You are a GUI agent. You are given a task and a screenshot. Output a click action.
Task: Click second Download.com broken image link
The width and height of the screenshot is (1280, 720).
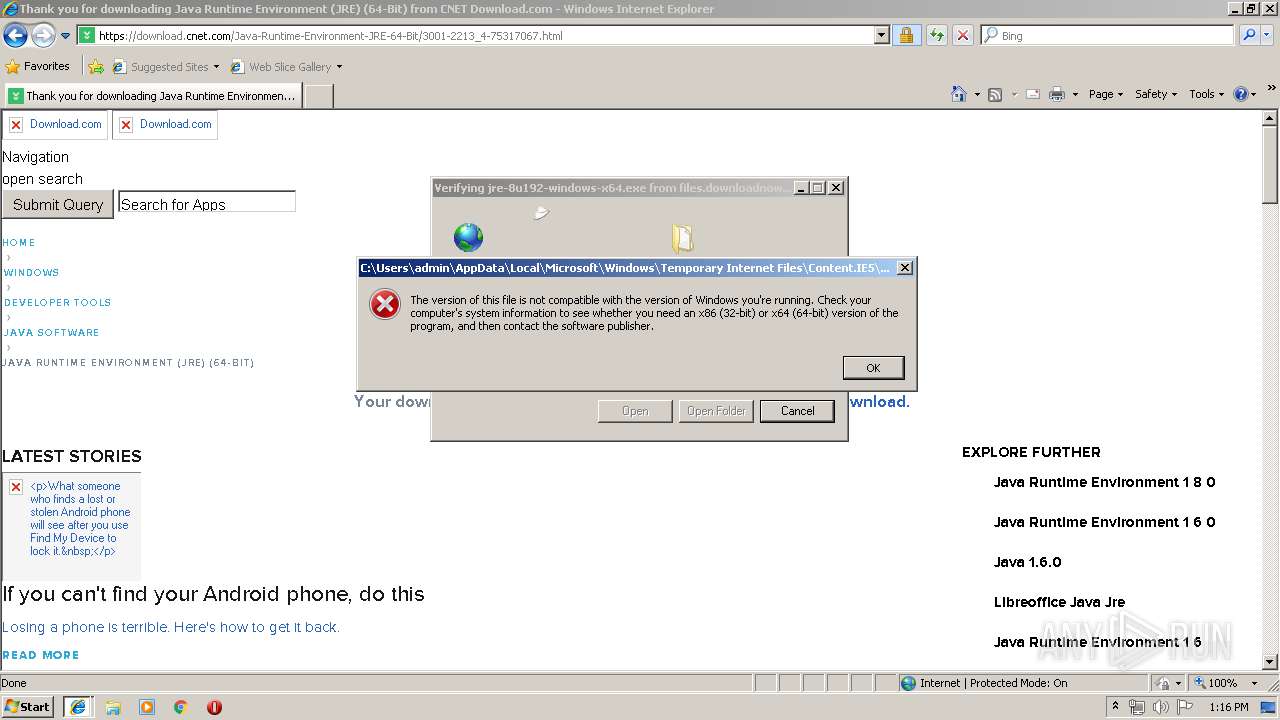tap(165, 124)
